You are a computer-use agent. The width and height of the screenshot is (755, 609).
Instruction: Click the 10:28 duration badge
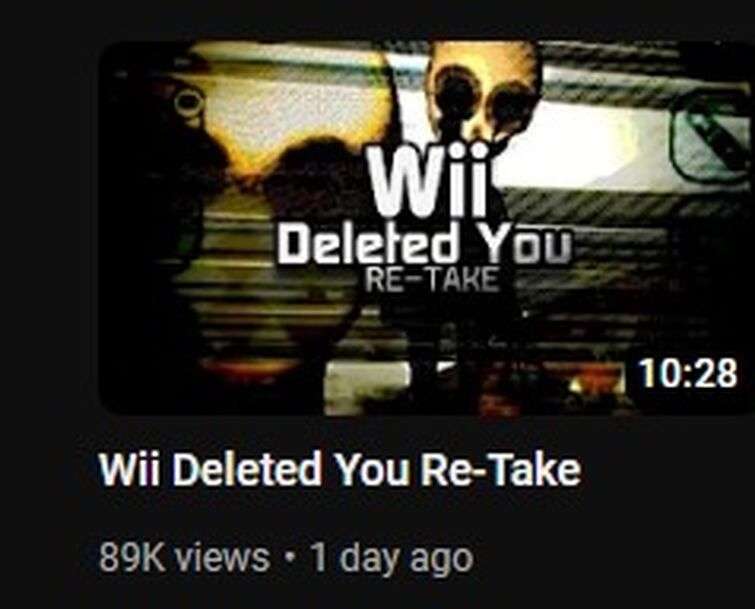688,373
